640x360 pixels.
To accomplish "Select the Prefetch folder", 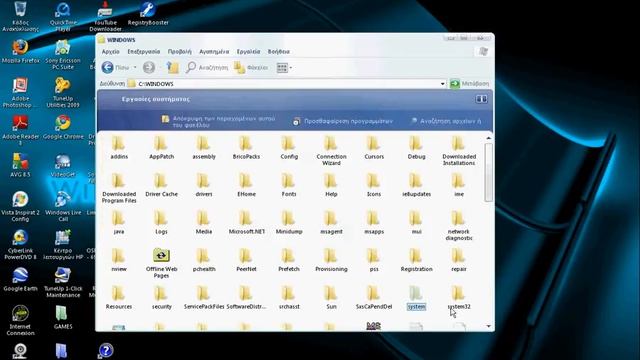I will tap(289, 260).
